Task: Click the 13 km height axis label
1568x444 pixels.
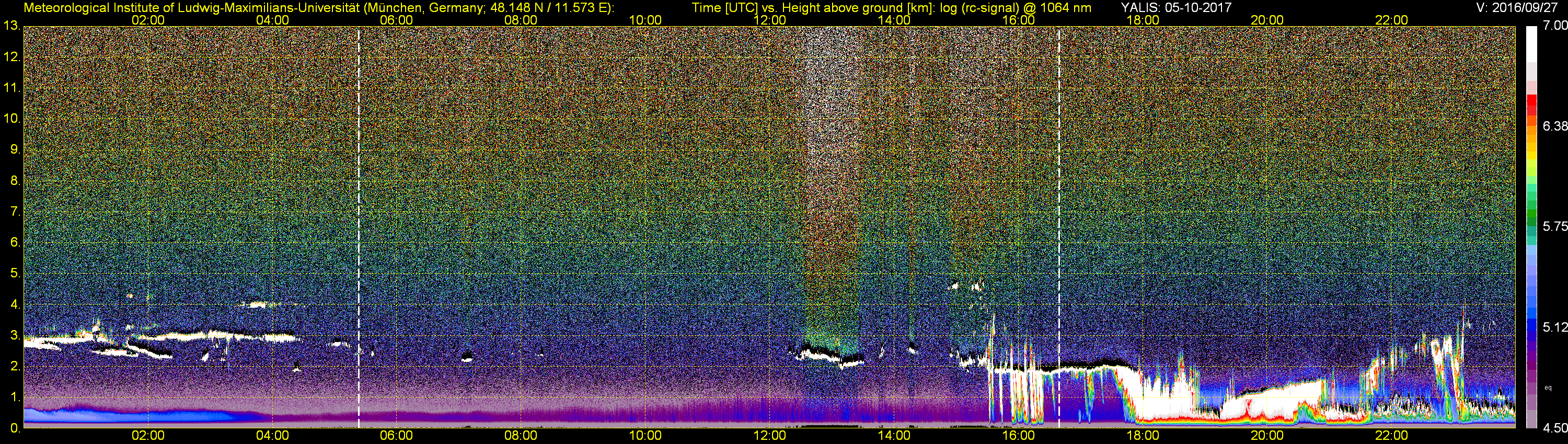Action: [11, 26]
